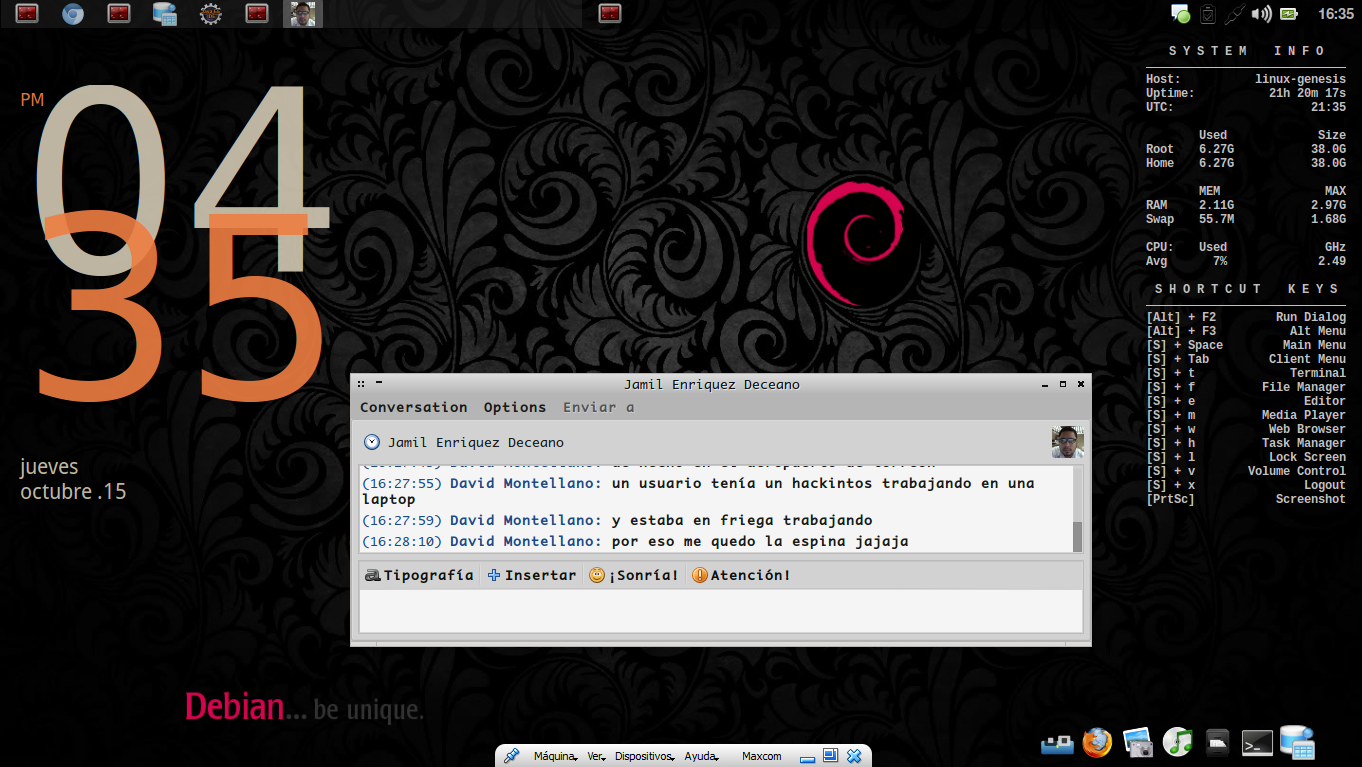Click the battery indicator in the tray

click(x=1289, y=14)
